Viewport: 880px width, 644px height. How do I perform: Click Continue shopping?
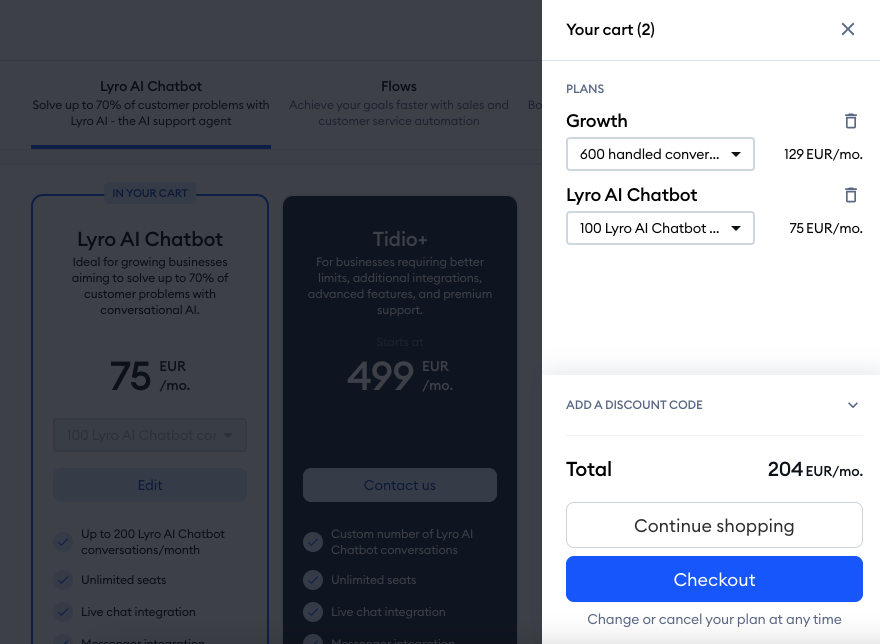click(x=714, y=525)
